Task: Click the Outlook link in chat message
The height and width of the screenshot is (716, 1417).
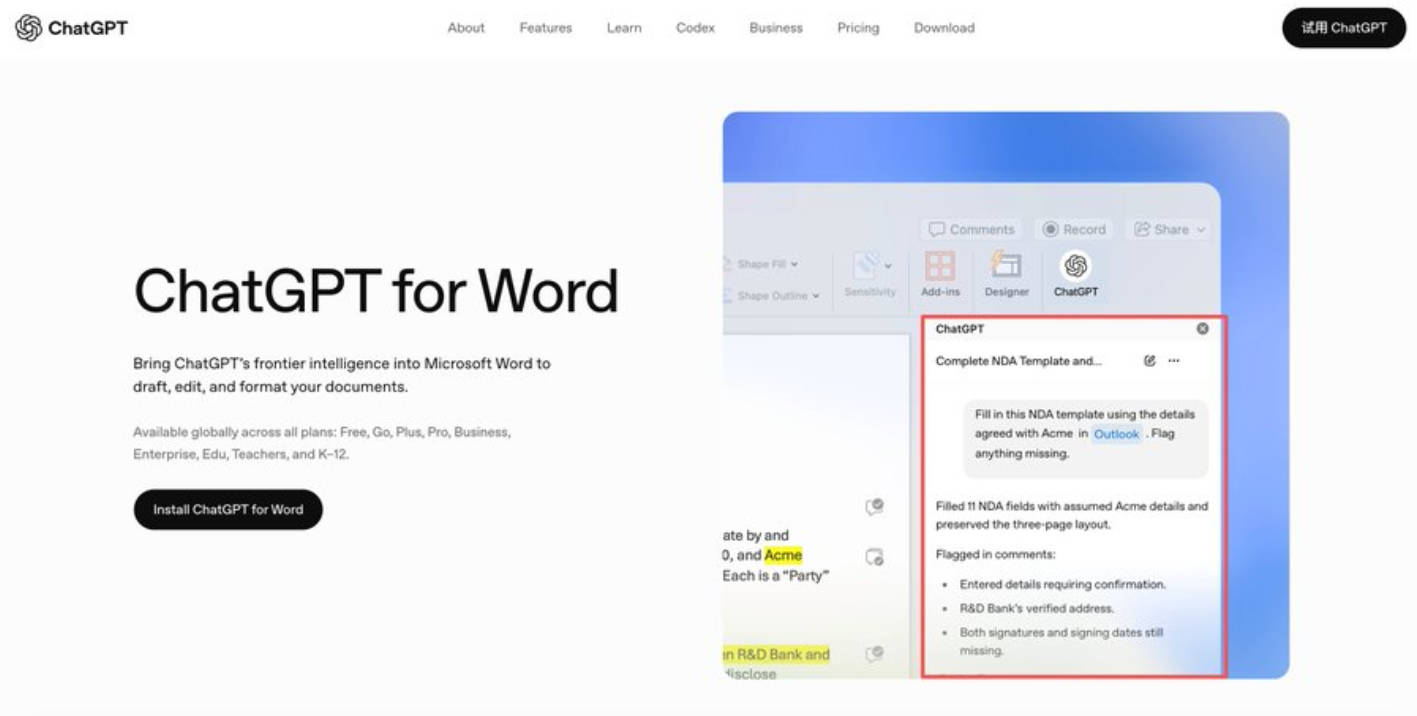Action: point(1116,434)
